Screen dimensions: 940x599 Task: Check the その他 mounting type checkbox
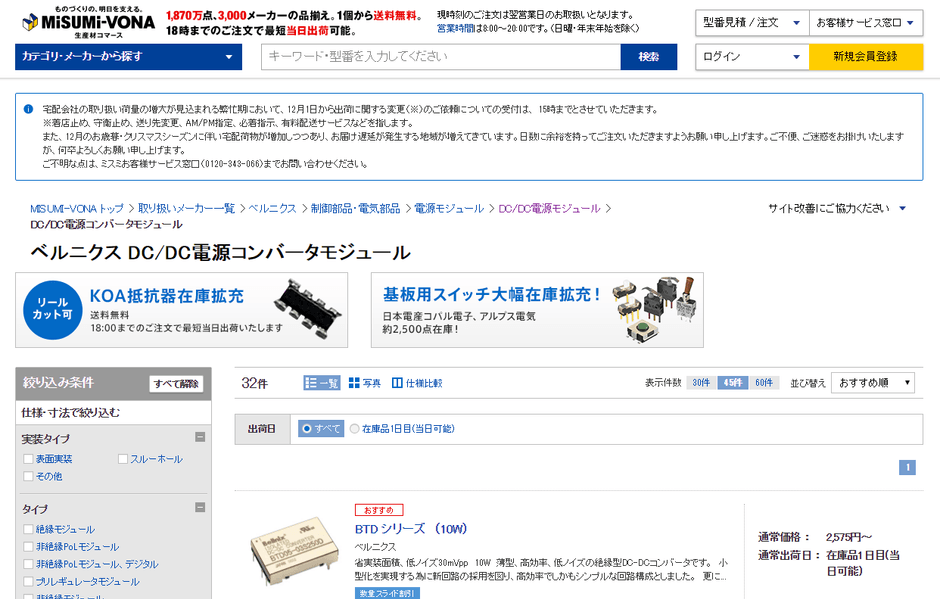tap(28, 476)
